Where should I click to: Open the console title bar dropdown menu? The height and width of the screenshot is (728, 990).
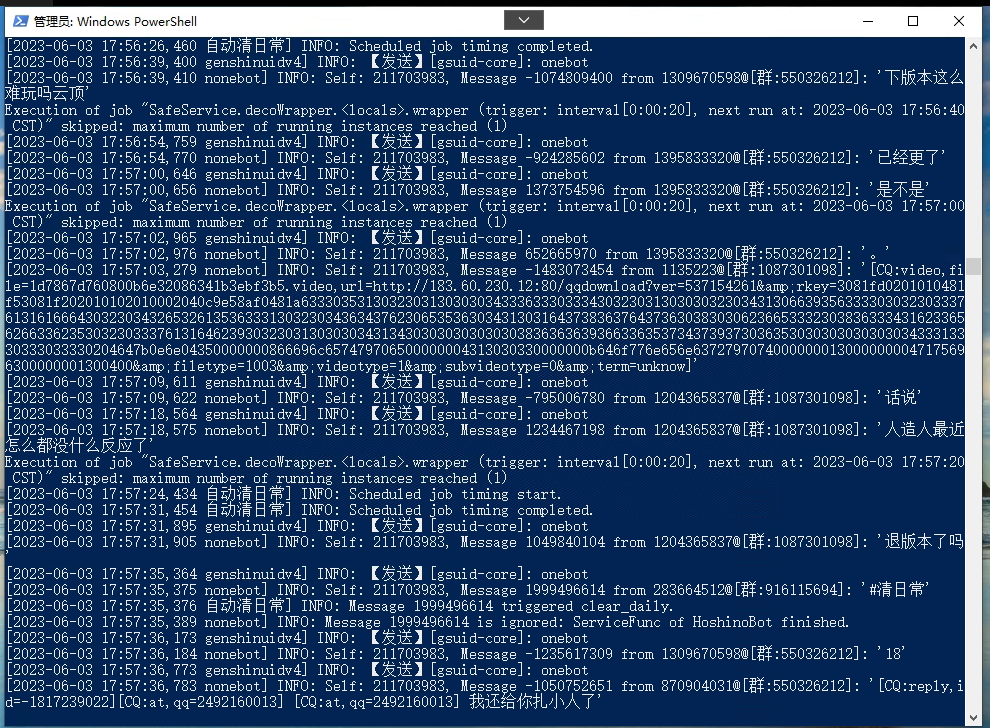524,20
